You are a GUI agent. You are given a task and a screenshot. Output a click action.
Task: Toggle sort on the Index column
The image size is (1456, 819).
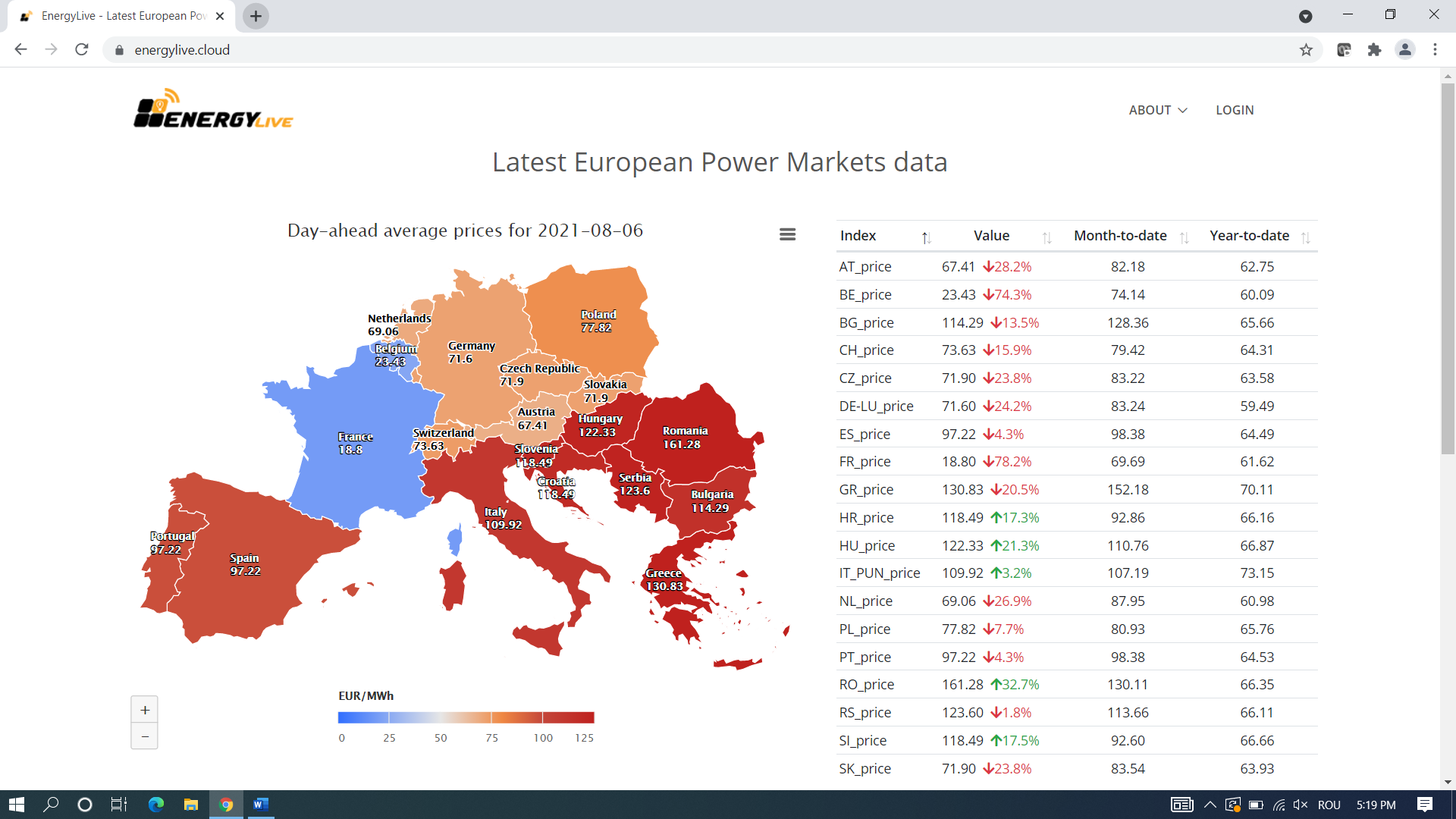click(x=926, y=237)
